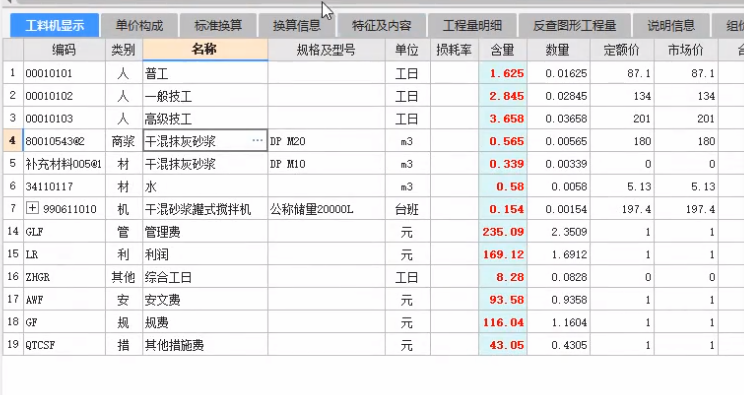Click the 定额价 column header
The width and height of the screenshot is (744, 395).
click(622, 50)
